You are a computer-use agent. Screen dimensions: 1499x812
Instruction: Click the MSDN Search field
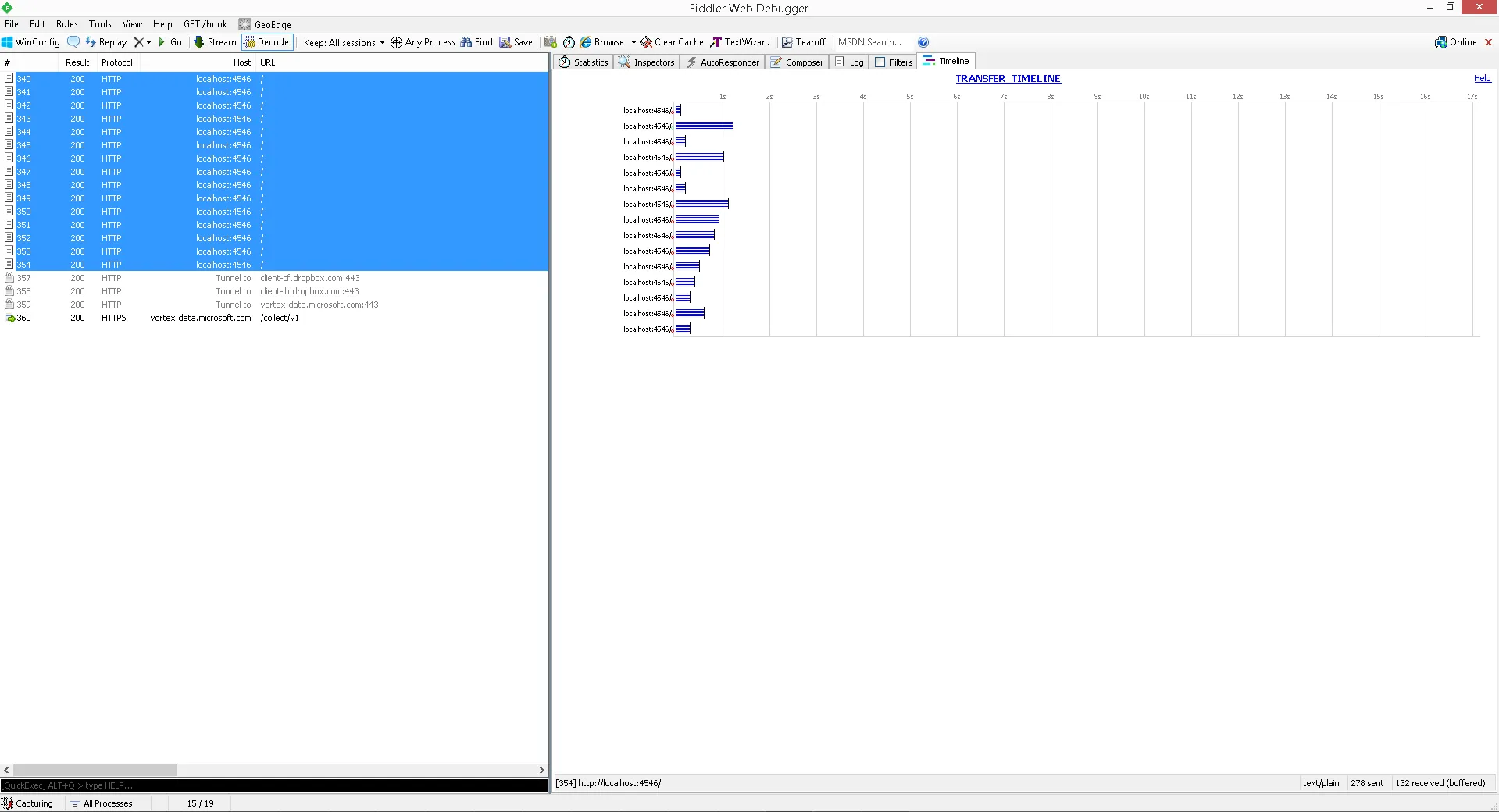click(x=873, y=42)
